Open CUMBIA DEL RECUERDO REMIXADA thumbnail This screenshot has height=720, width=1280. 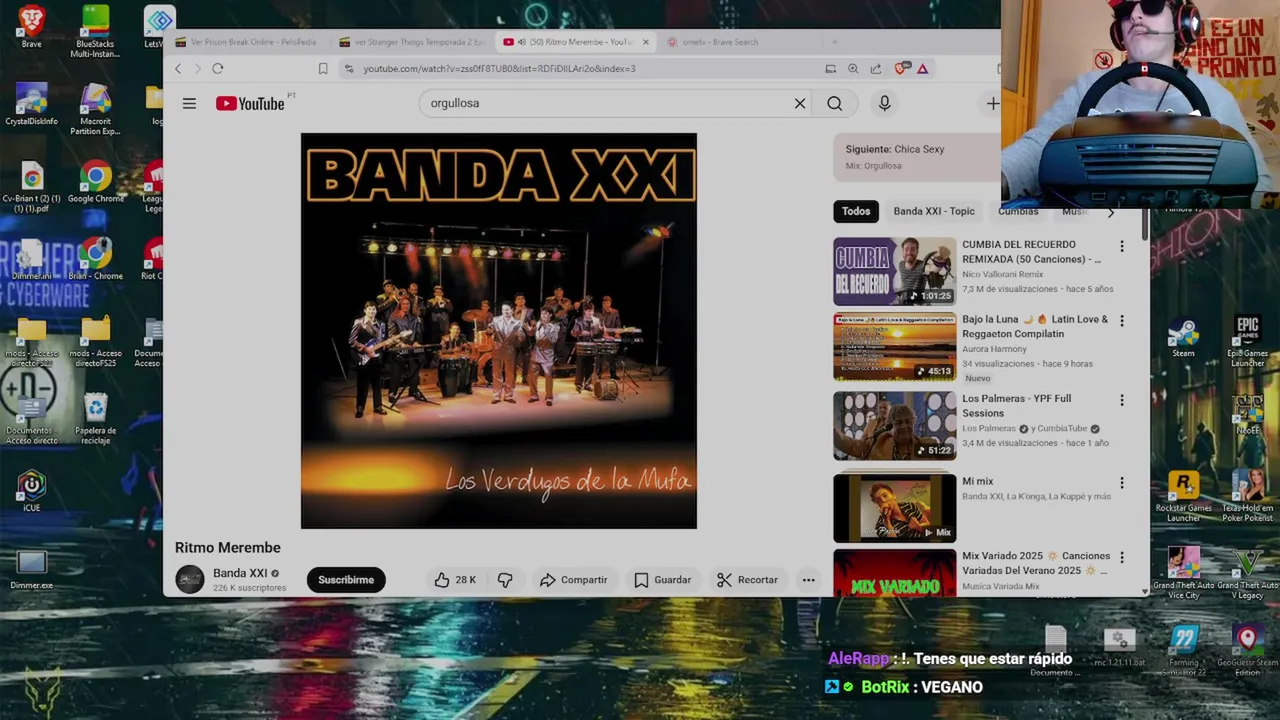pyautogui.click(x=895, y=271)
